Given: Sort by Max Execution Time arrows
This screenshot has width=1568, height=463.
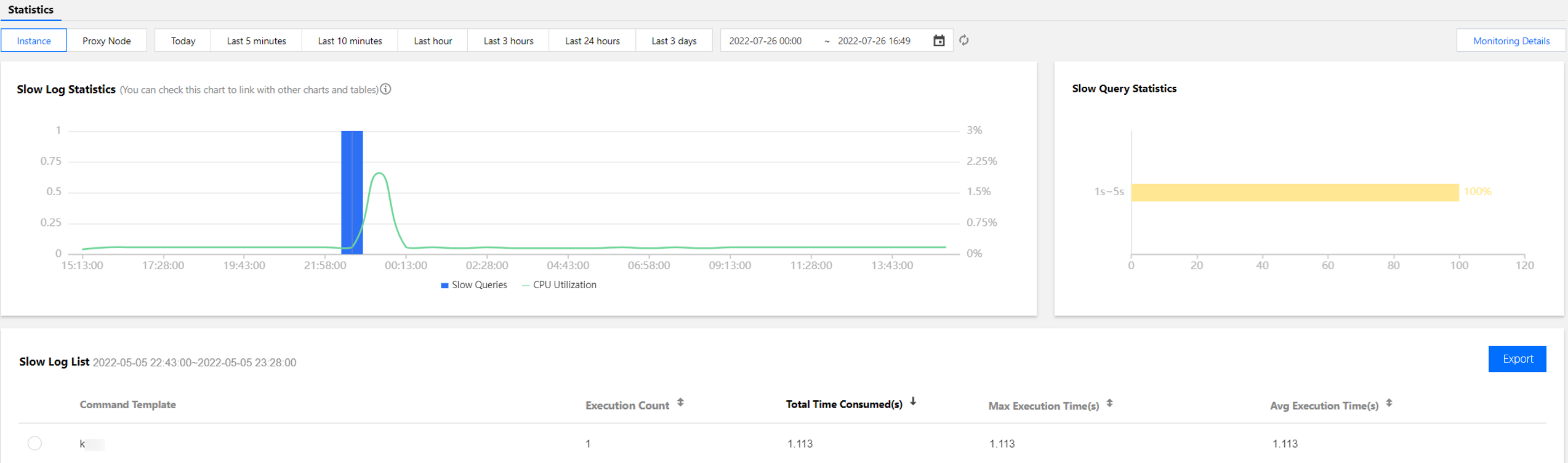Looking at the screenshot, I should [x=1109, y=403].
